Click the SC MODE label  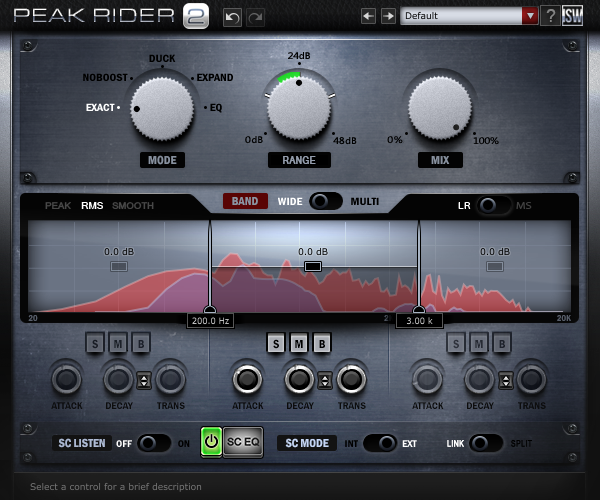click(x=307, y=443)
